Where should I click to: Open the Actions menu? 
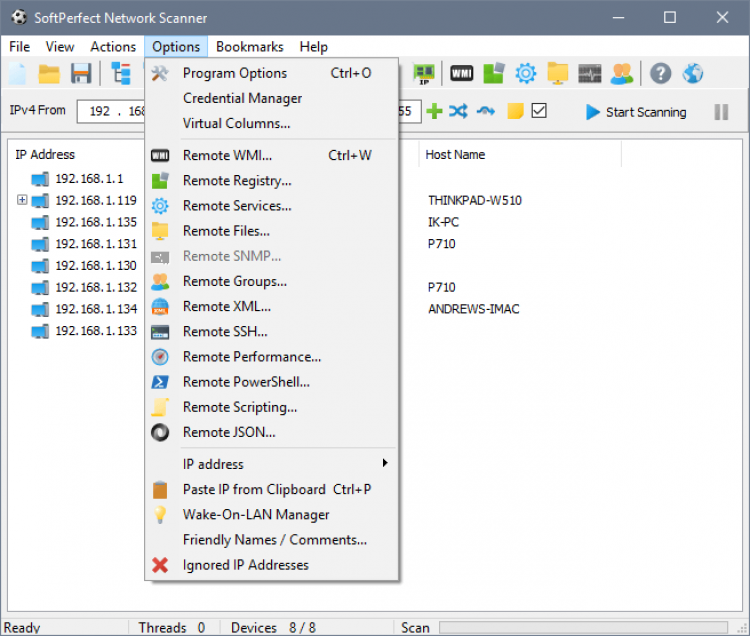113,47
